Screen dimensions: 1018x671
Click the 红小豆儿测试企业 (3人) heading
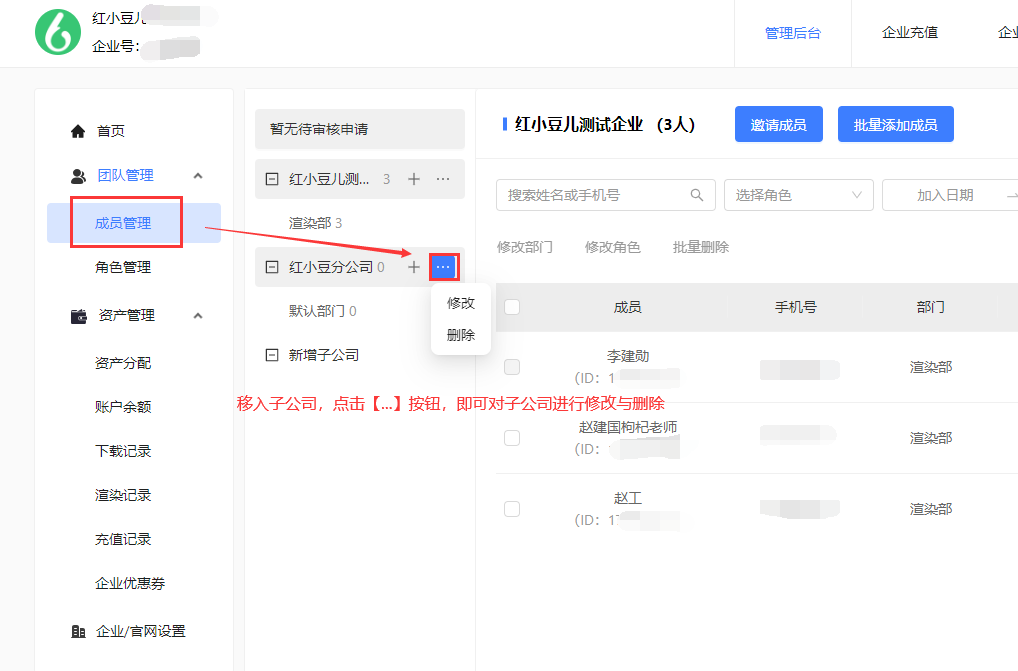tap(604, 124)
